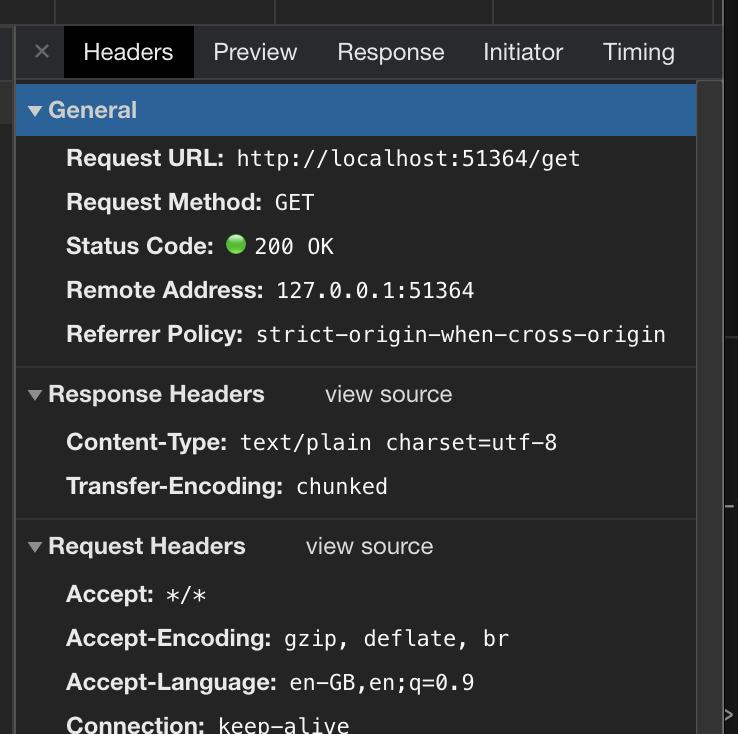Click the green status code indicator
Screen dimensions: 738x734
coord(236,244)
